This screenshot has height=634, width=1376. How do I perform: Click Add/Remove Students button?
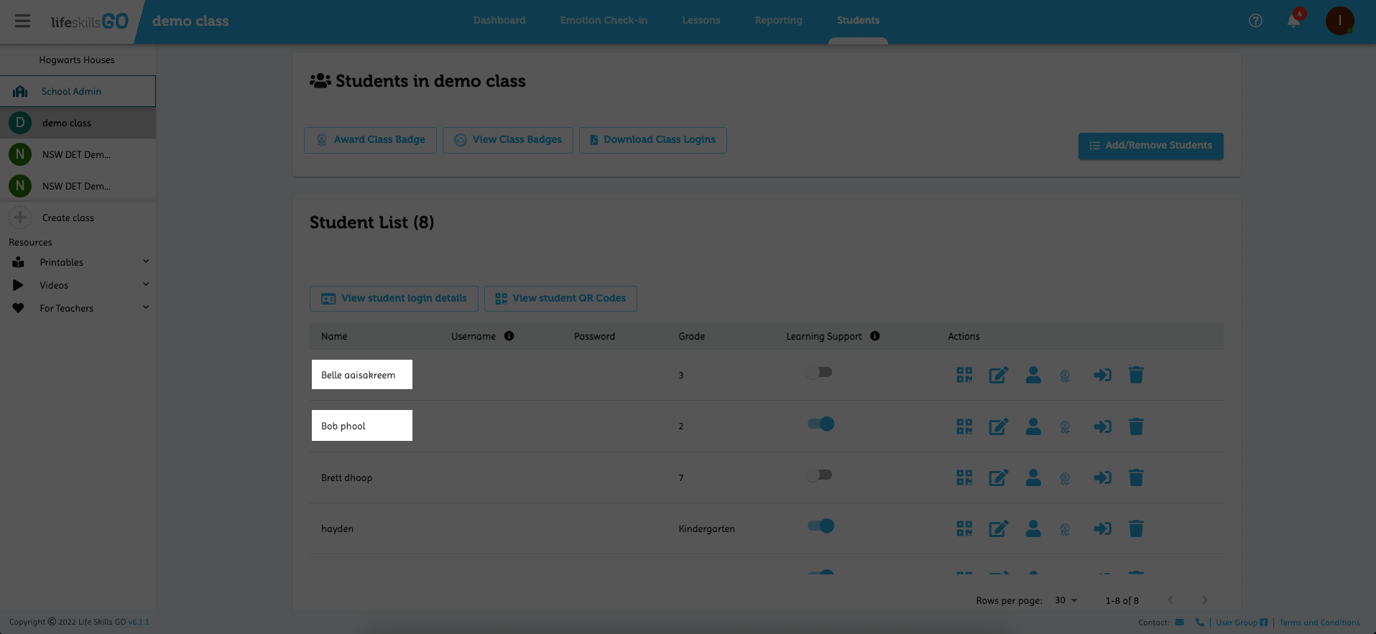click(1150, 146)
